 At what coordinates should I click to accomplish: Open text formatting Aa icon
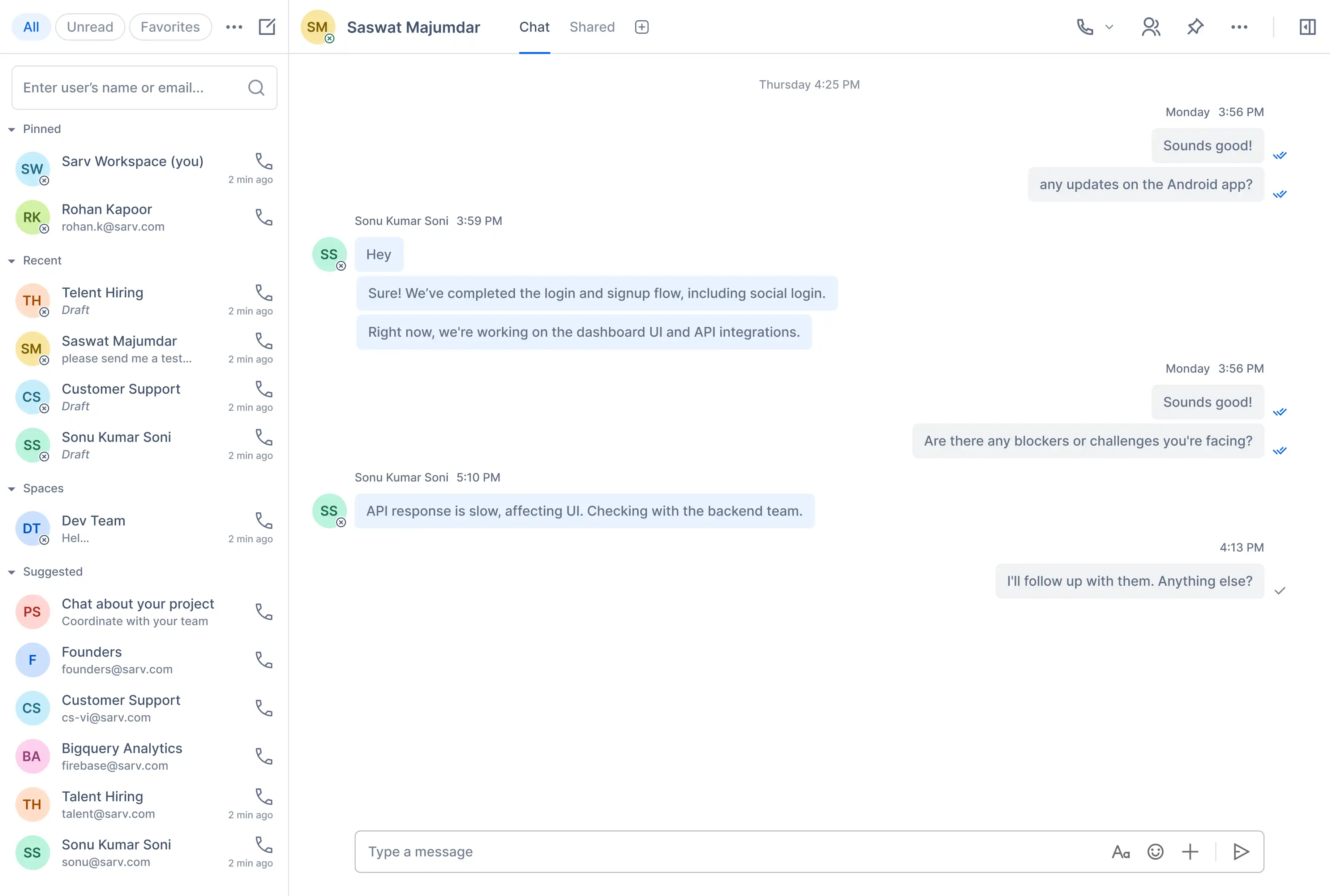1120,852
